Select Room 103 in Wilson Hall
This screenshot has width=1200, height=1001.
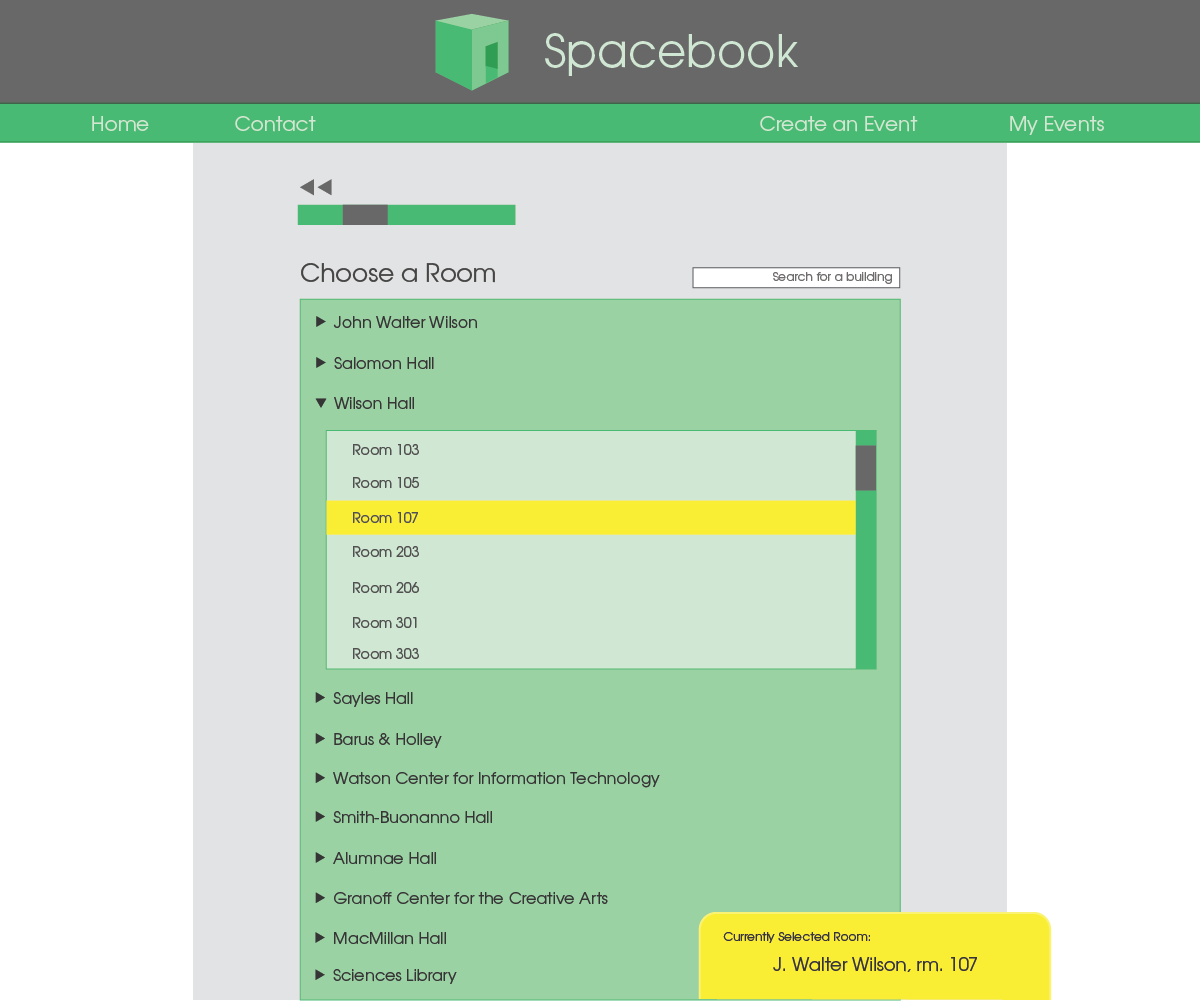(x=386, y=450)
